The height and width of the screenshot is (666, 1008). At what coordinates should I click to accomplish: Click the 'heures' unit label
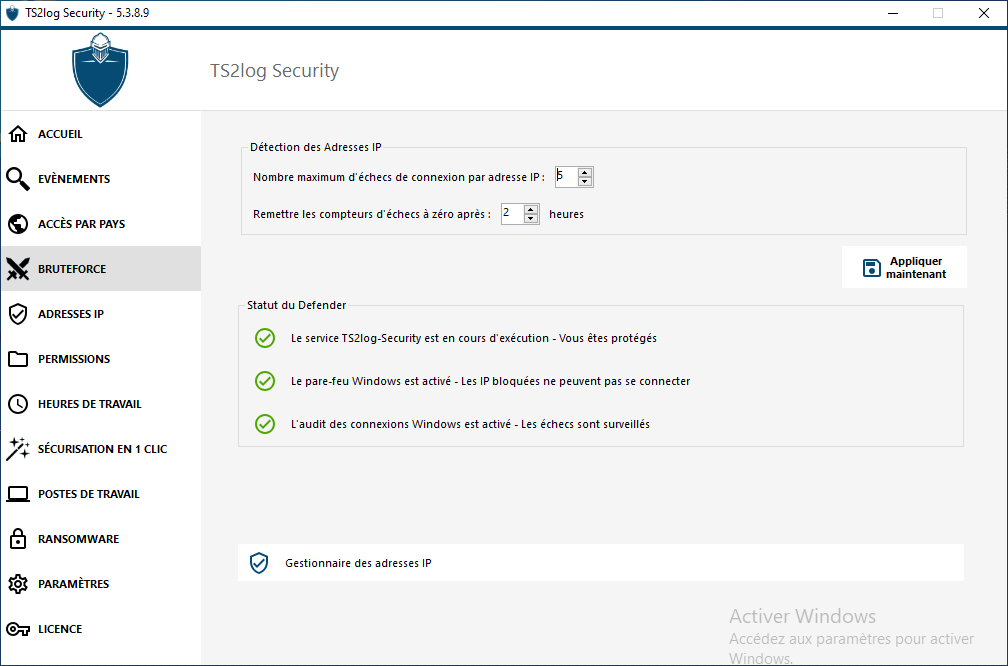[x=566, y=214]
